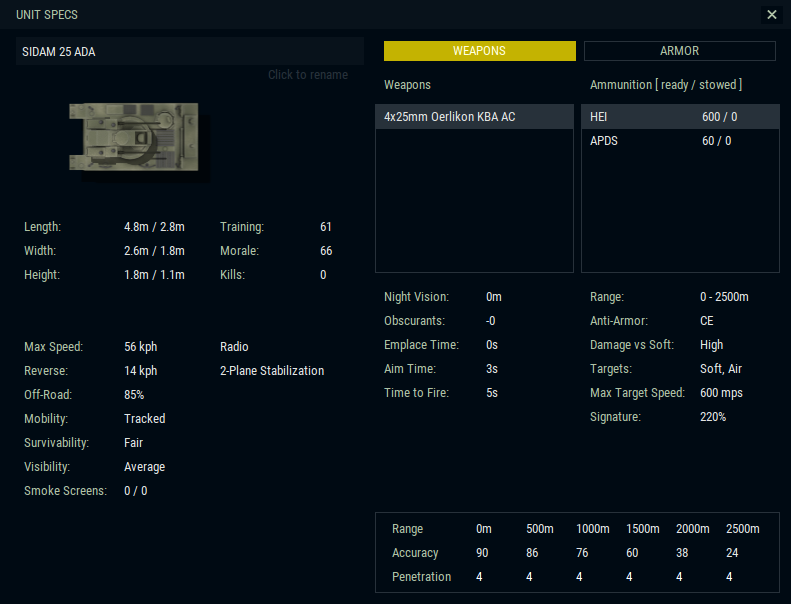
Task: Select the APDS ammunition row
Action: pyautogui.click(x=680, y=141)
